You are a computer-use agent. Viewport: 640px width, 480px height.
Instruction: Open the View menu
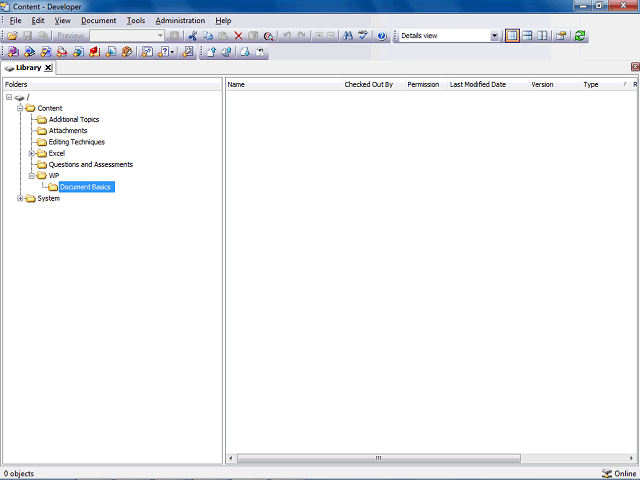(62, 20)
